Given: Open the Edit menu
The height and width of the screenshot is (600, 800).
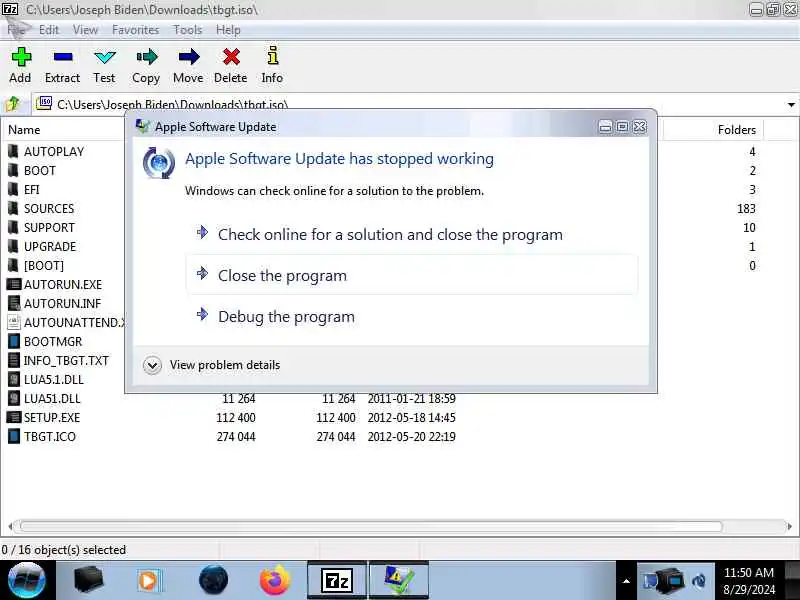Looking at the screenshot, I should 49,30.
